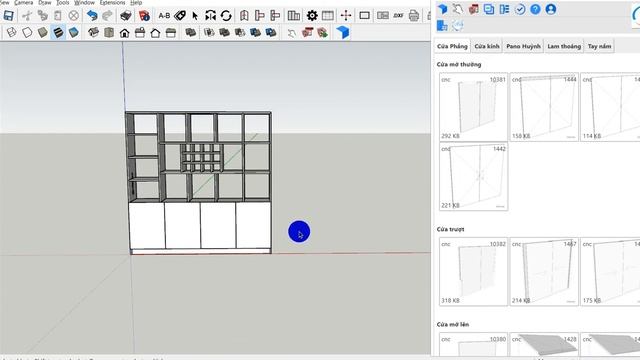Screen dimensions: 640x360
Task: Click the Cửa mở thường heading
Action: click(459, 64)
